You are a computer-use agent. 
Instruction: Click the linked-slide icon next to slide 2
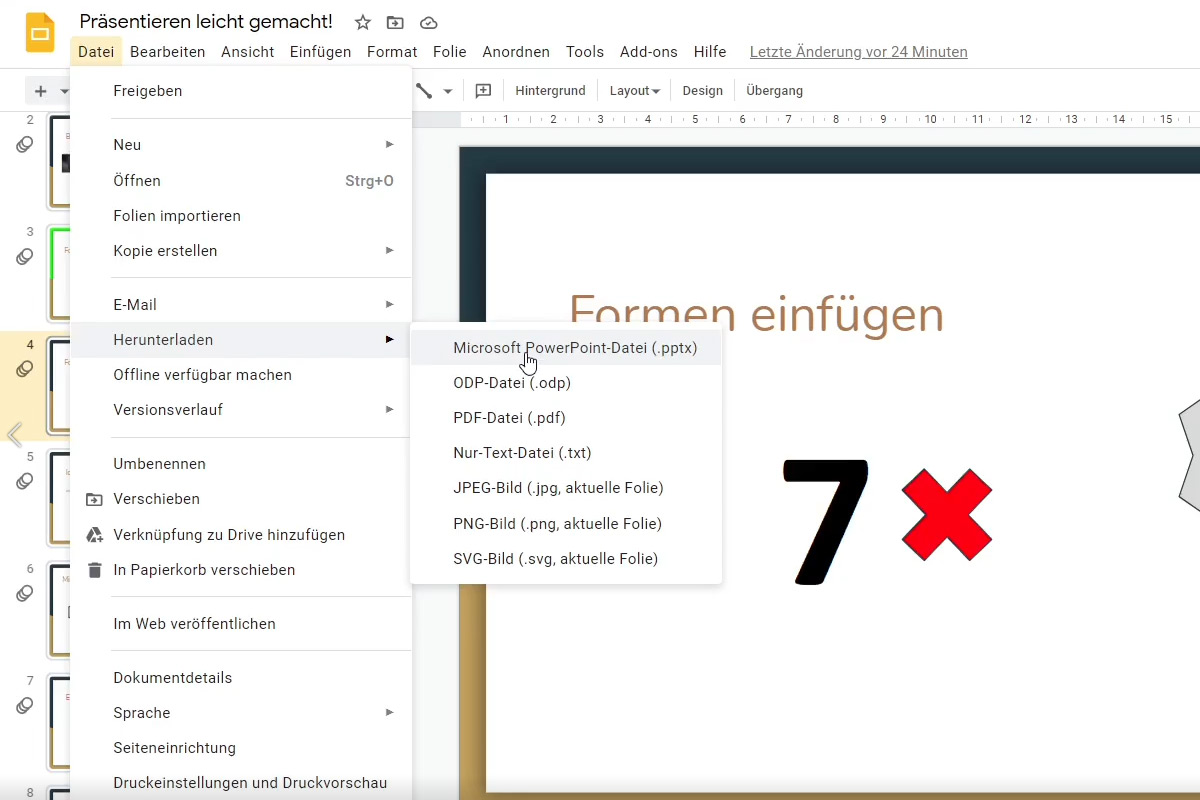point(25,146)
